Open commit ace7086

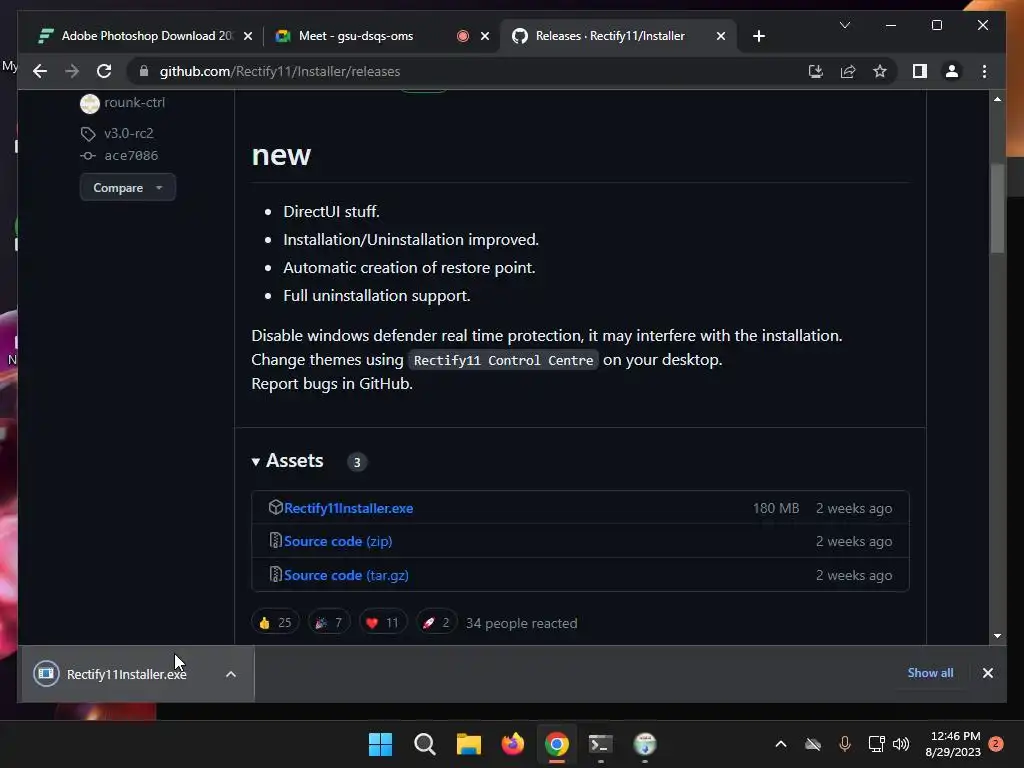point(131,155)
